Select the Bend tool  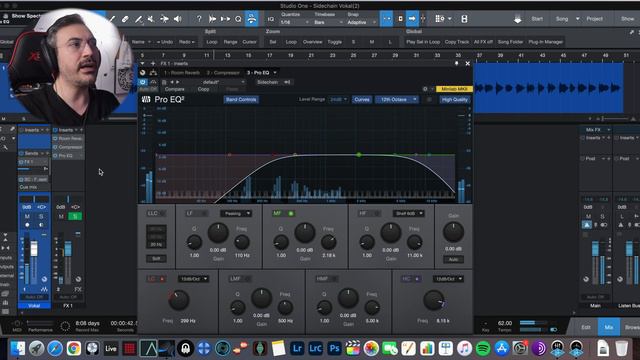coord(164,19)
